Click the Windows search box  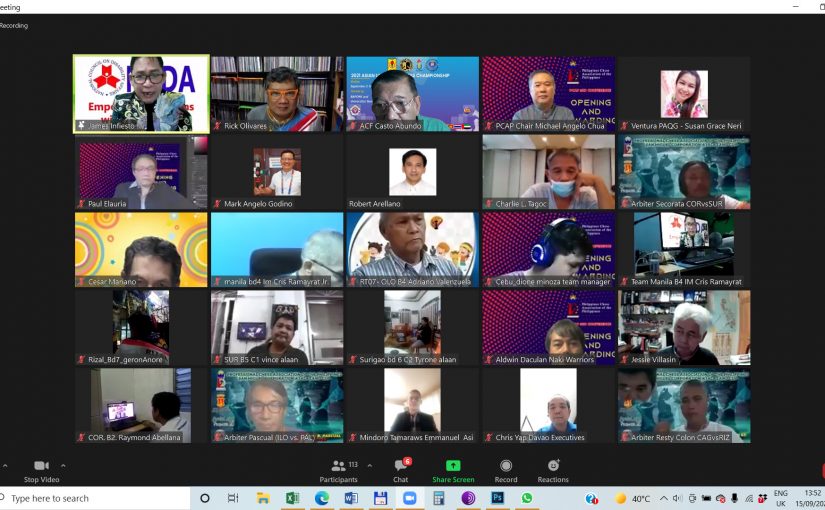pyautogui.click(x=95, y=498)
